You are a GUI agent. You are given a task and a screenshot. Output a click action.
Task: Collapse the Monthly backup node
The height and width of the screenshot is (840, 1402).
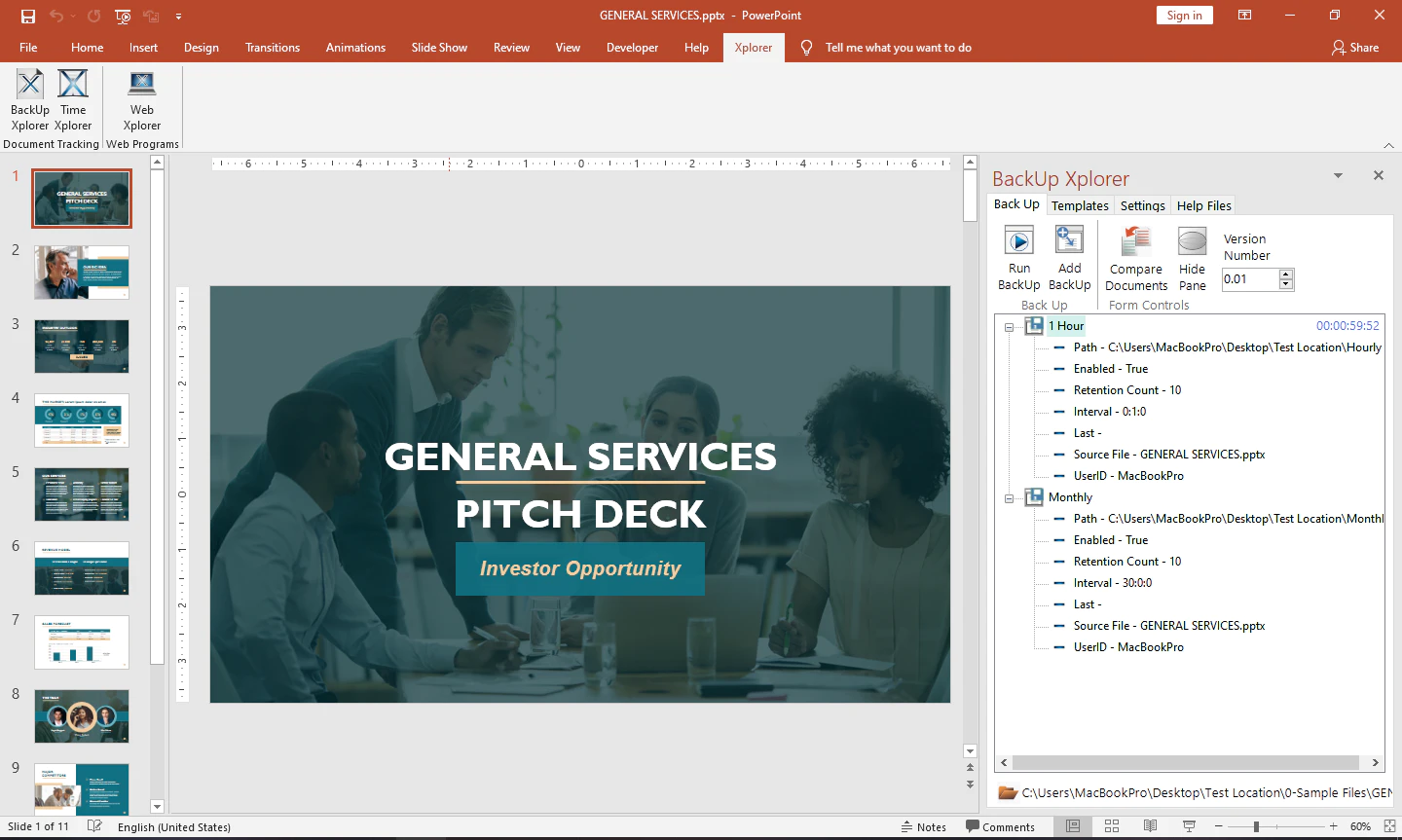(1010, 498)
